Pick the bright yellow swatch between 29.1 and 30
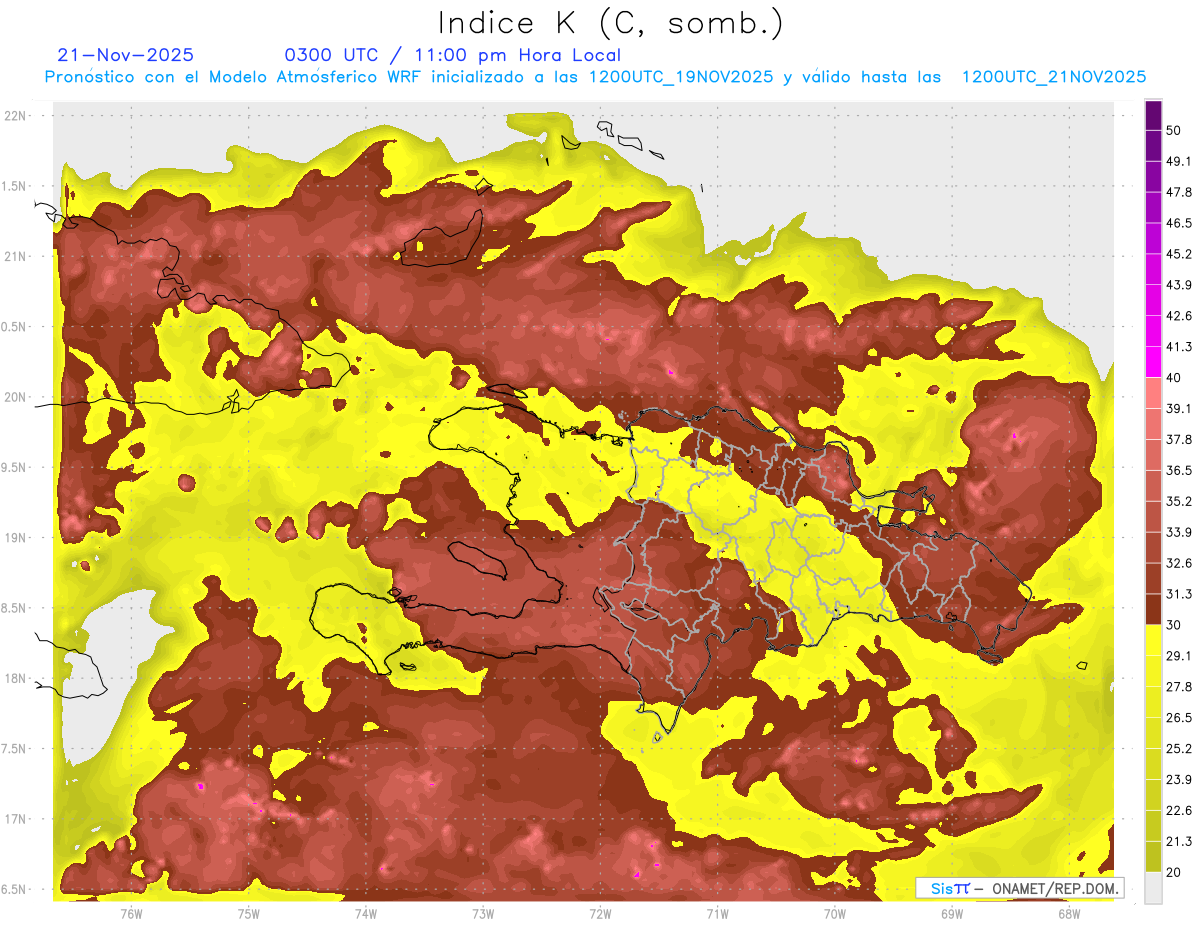 coord(1153,641)
